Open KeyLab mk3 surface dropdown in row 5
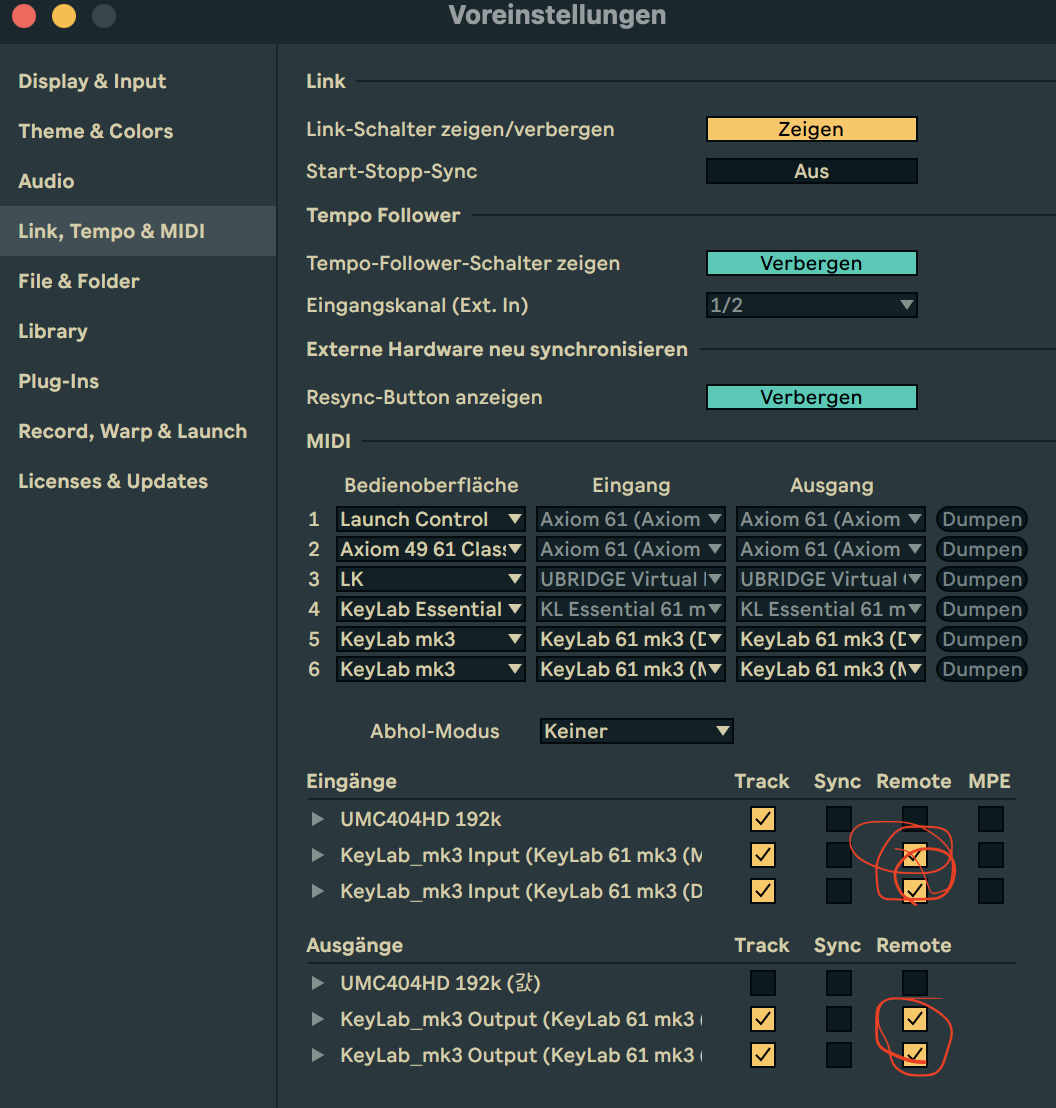This screenshot has width=1056, height=1108. tap(430, 640)
